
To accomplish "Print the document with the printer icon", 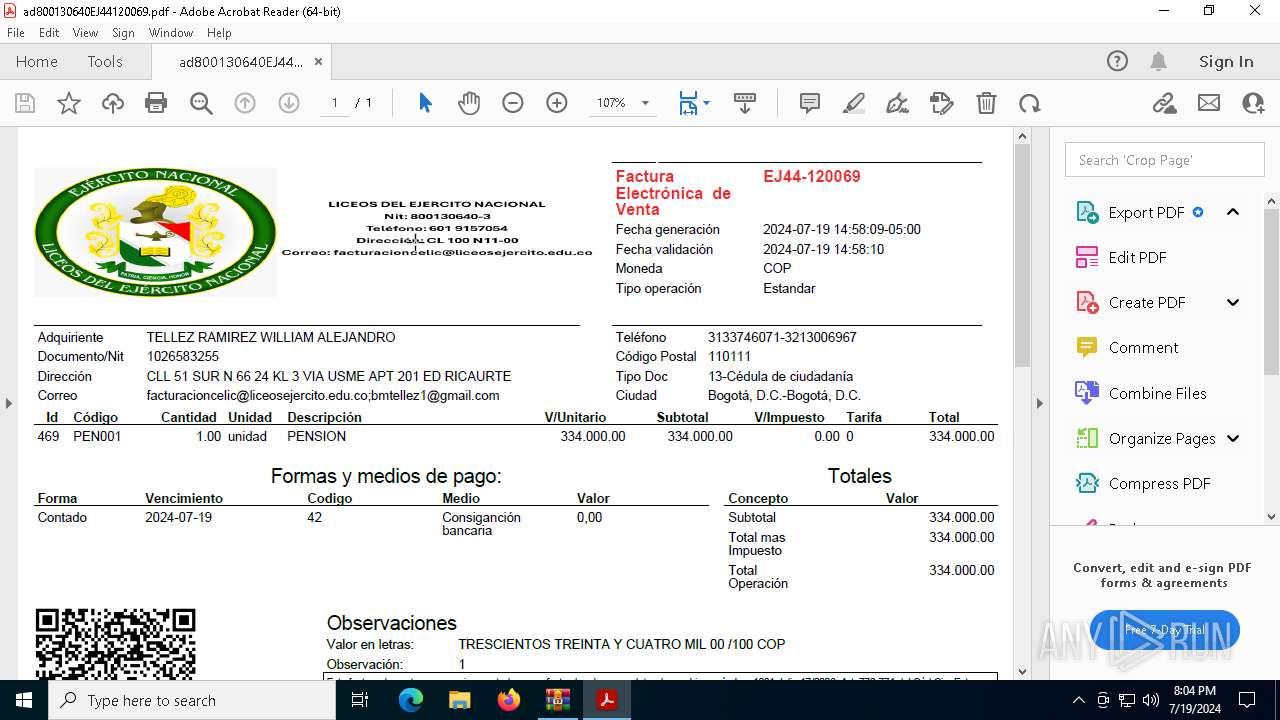I will [x=156, y=103].
